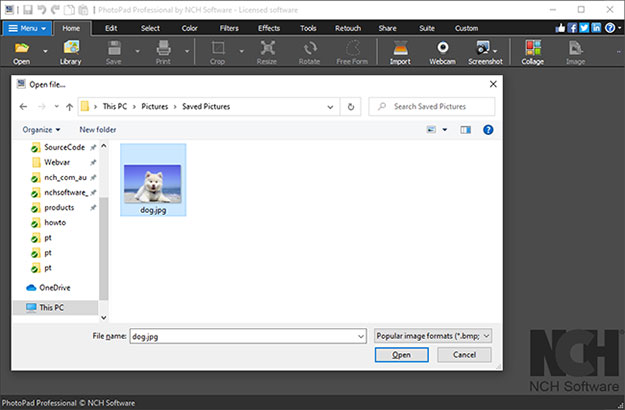Select the Resize tool icon
Screen dimensions: 625x410
(x=267, y=52)
